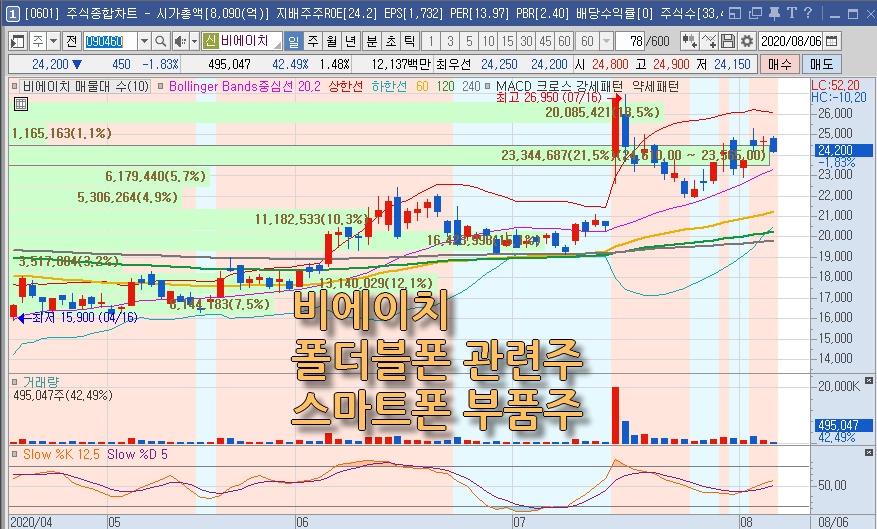Select the 일 daily chart period
877x529 pixels.
(293, 41)
